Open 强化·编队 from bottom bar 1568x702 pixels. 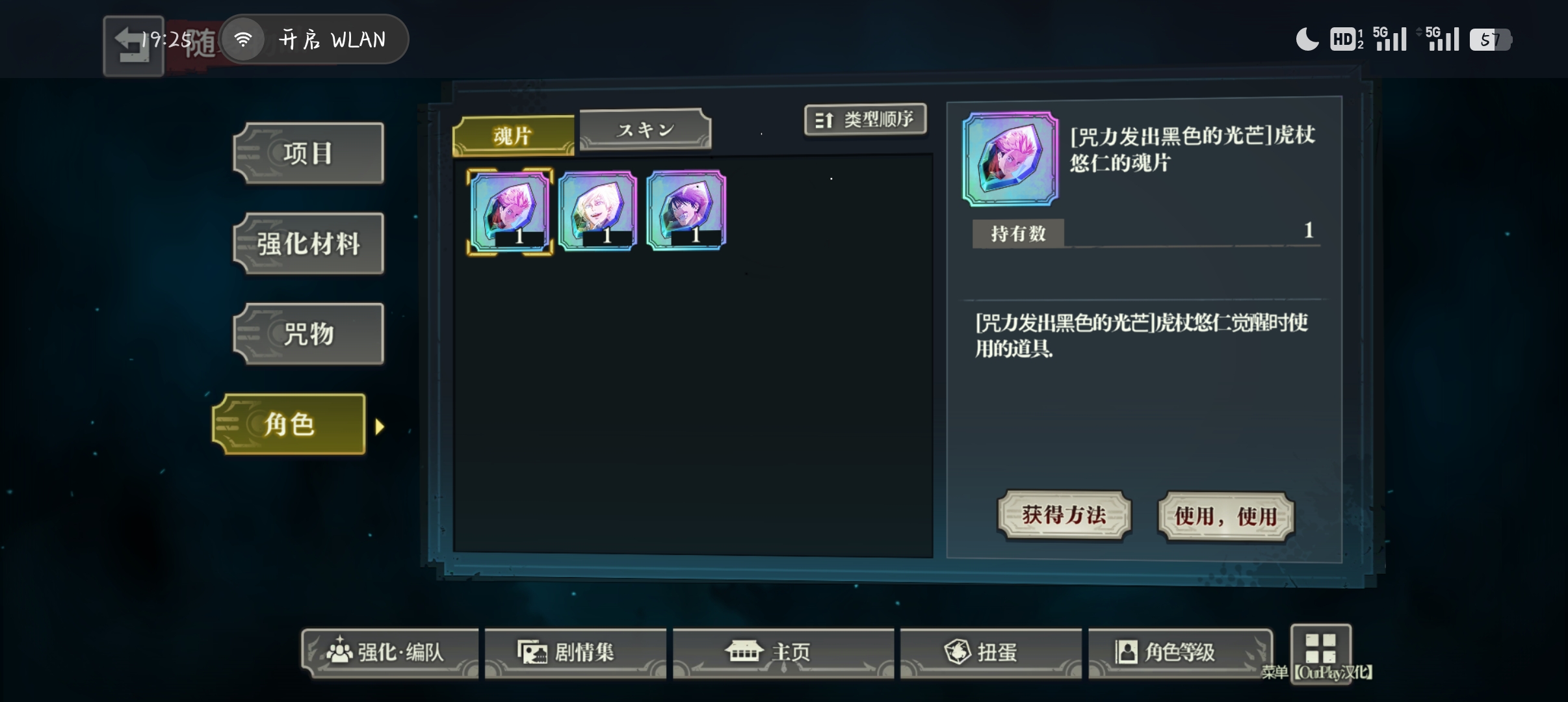click(x=389, y=653)
